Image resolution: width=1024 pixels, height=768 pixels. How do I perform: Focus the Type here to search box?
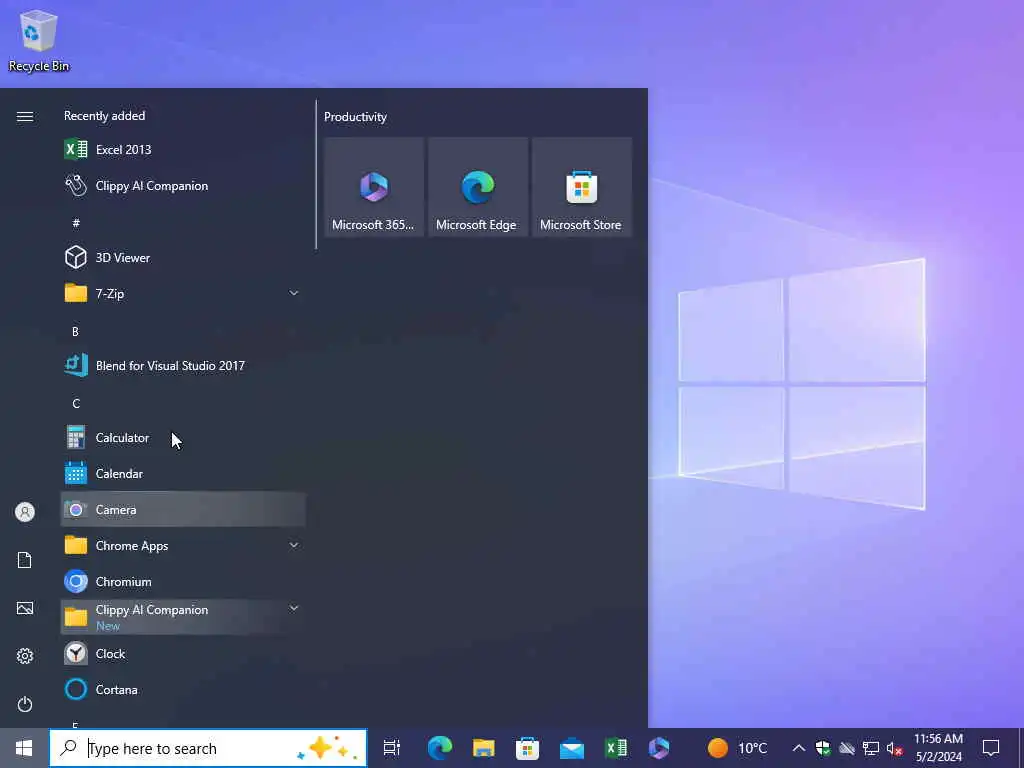point(208,748)
